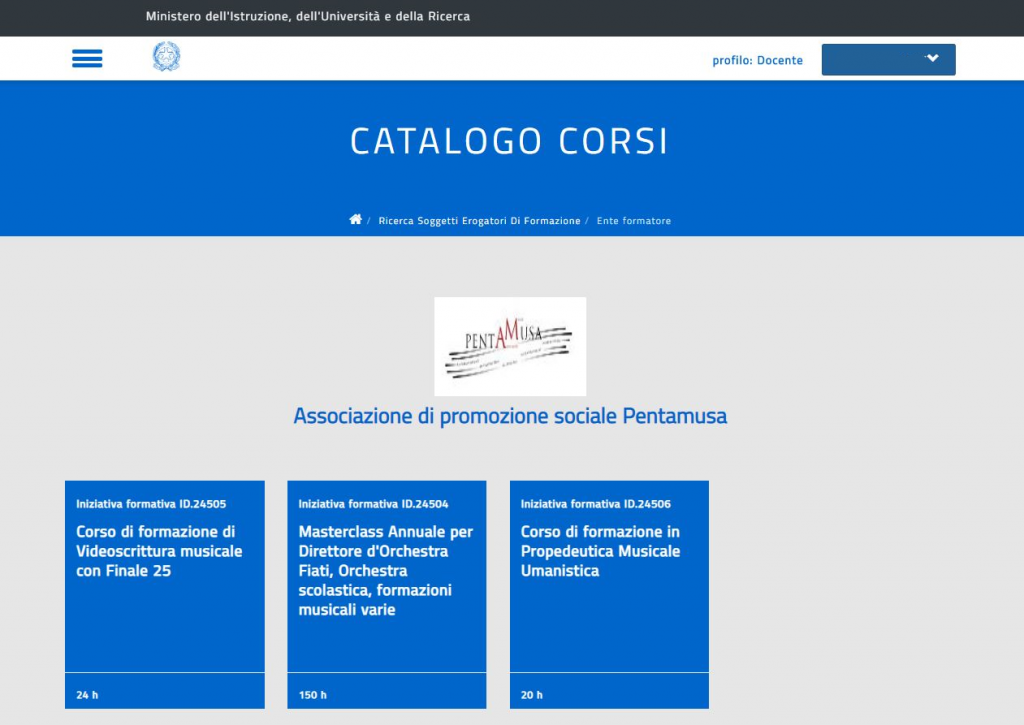The height and width of the screenshot is (725, 1024).
Task: Click Ente formatore breadcrumb item
Action: click(633, 221)
